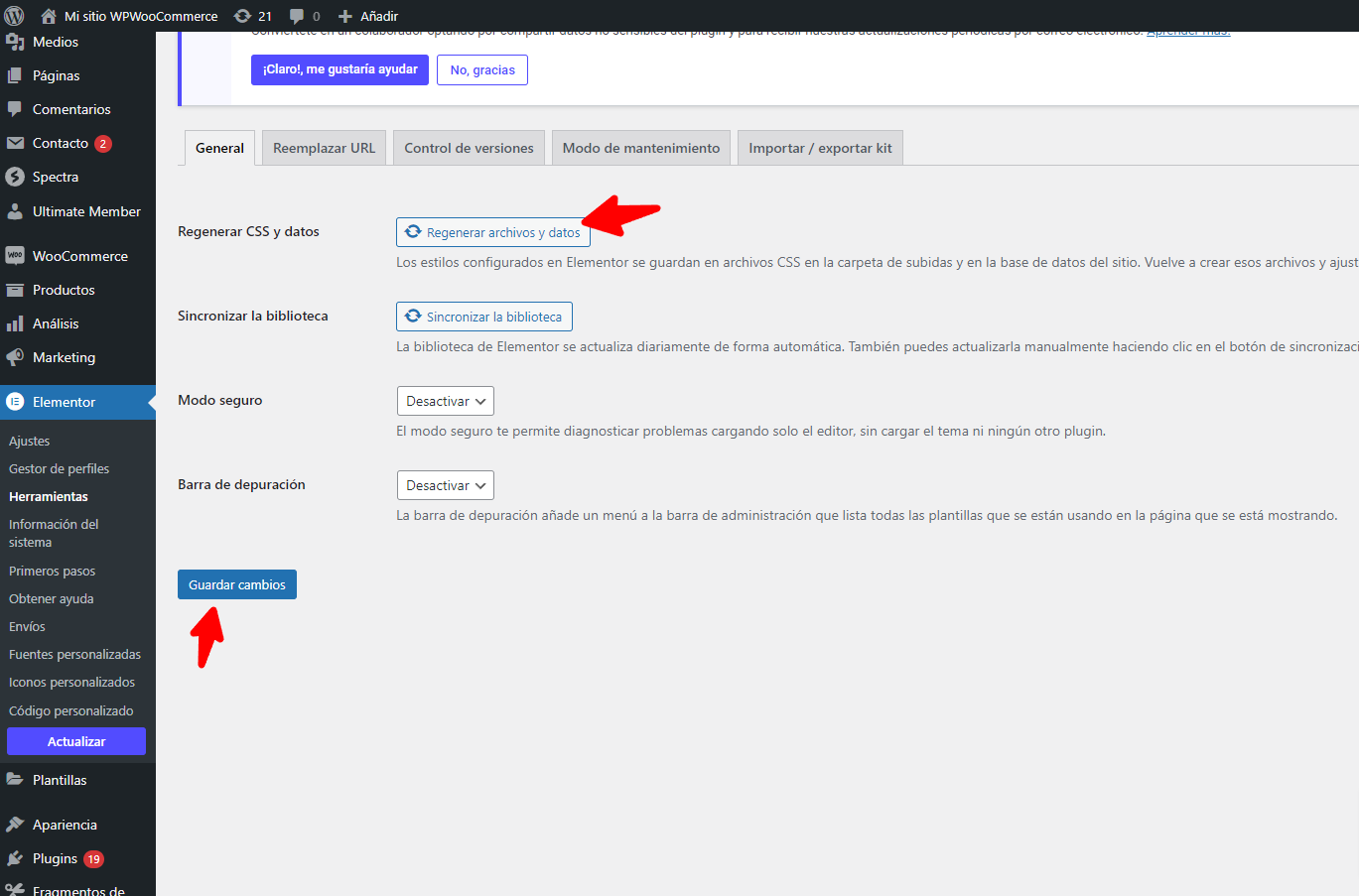Open Información del sistema submenu item
This screenshot has width=1359, height=896.
coord(54,533)
